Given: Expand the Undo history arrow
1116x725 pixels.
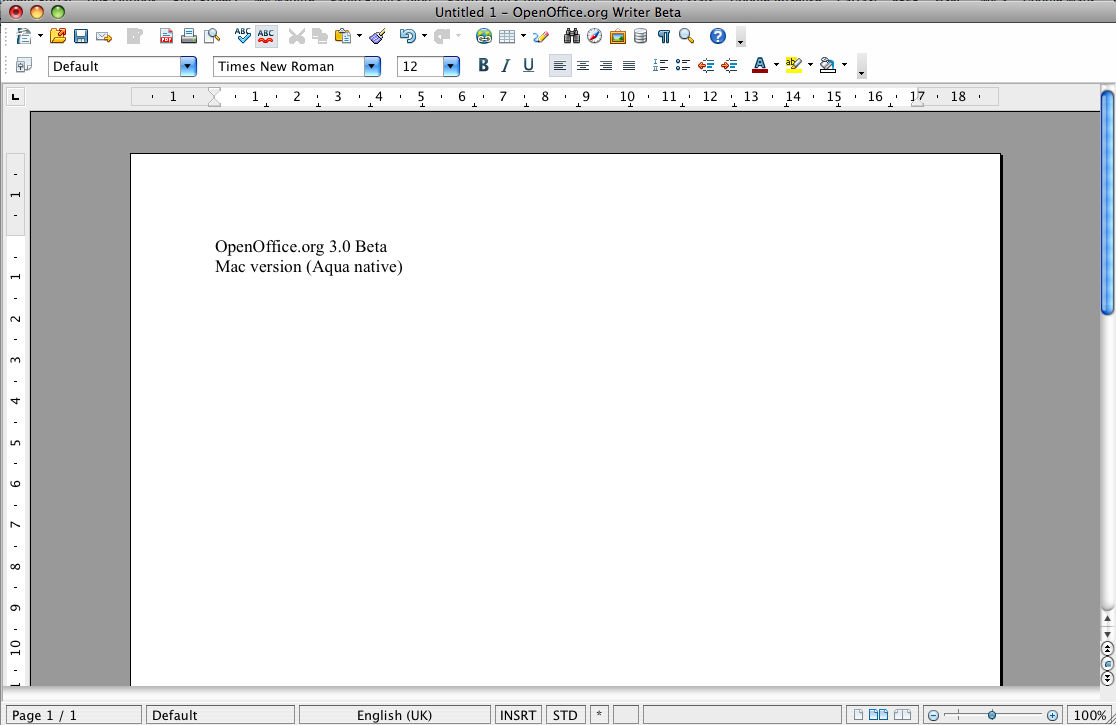Looking at the screenshot, I should click(x=424, y=36).
